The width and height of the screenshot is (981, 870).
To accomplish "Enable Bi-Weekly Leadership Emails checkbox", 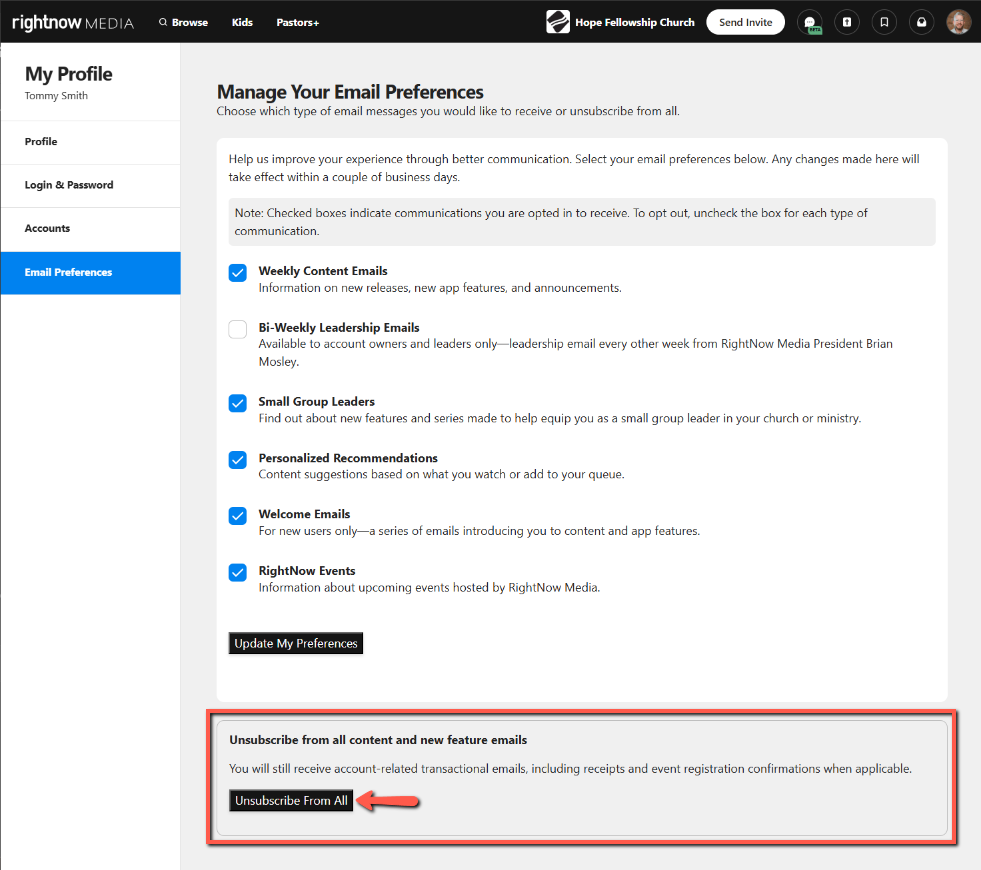I will pyautogui.click(x=238, y=329).
